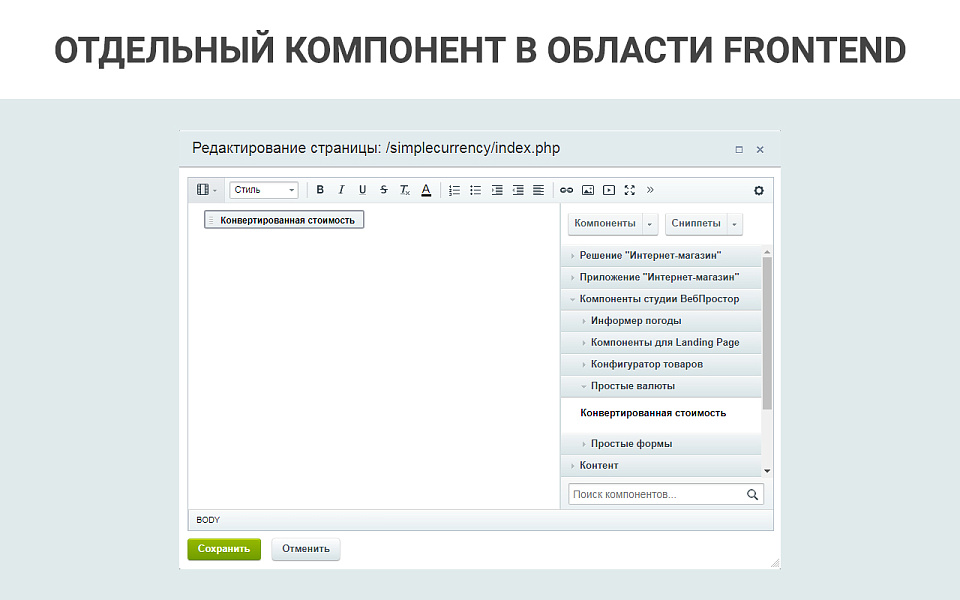Apply strikethrough to text

[383, 190]
